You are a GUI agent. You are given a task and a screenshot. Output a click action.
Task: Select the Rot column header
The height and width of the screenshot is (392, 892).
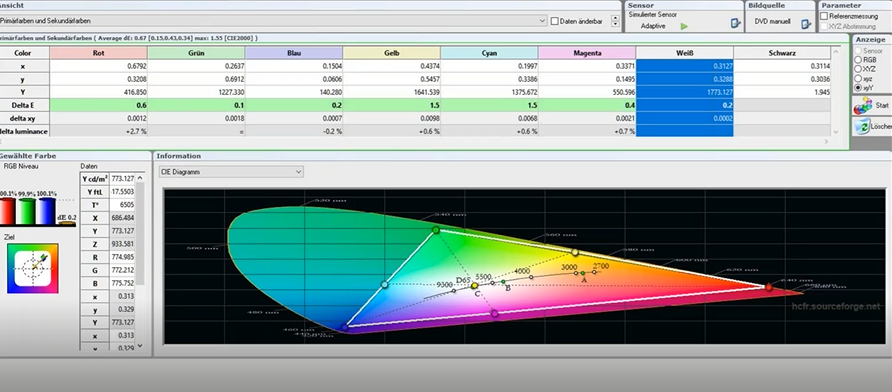pyautogui.click(x=98, y=53)
